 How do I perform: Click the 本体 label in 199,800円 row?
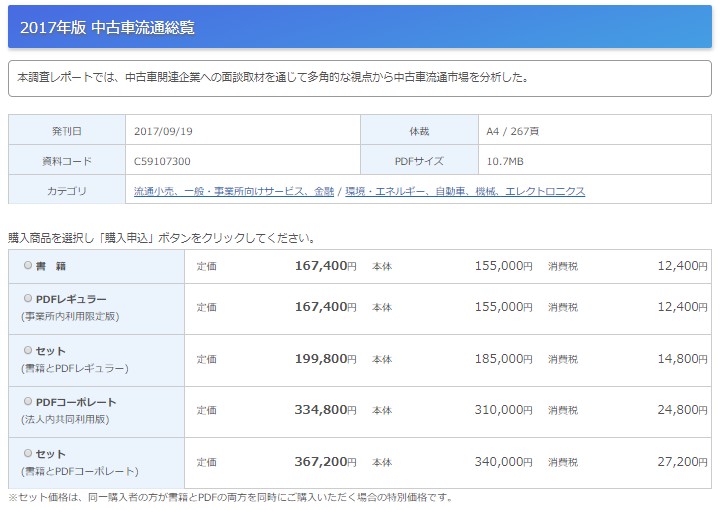point(382,359)
